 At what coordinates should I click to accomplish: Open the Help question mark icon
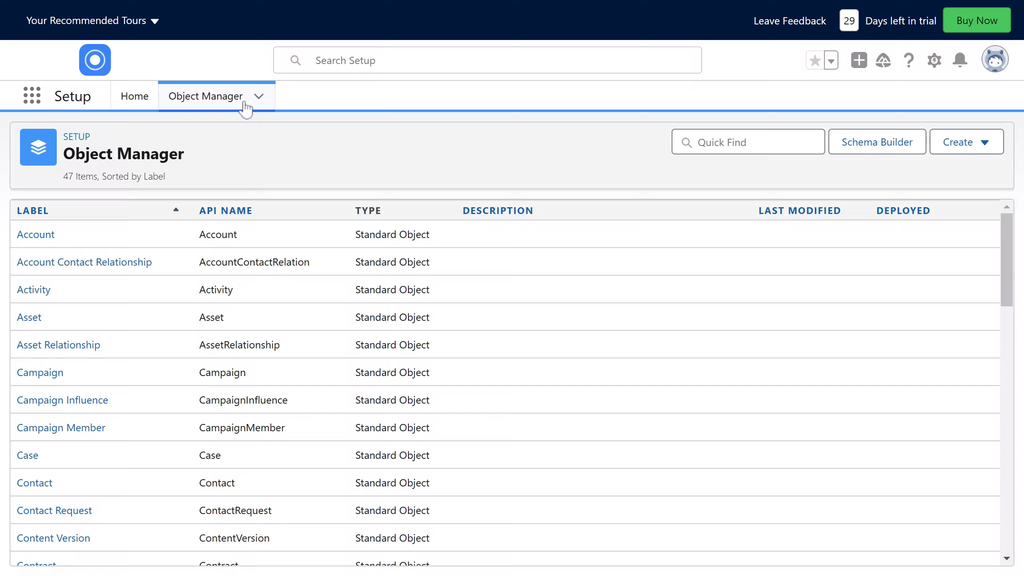908,61
